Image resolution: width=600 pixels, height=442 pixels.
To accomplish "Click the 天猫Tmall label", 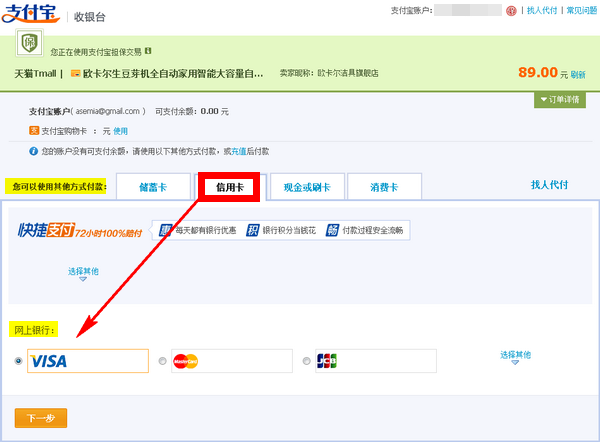I will 35,73.
